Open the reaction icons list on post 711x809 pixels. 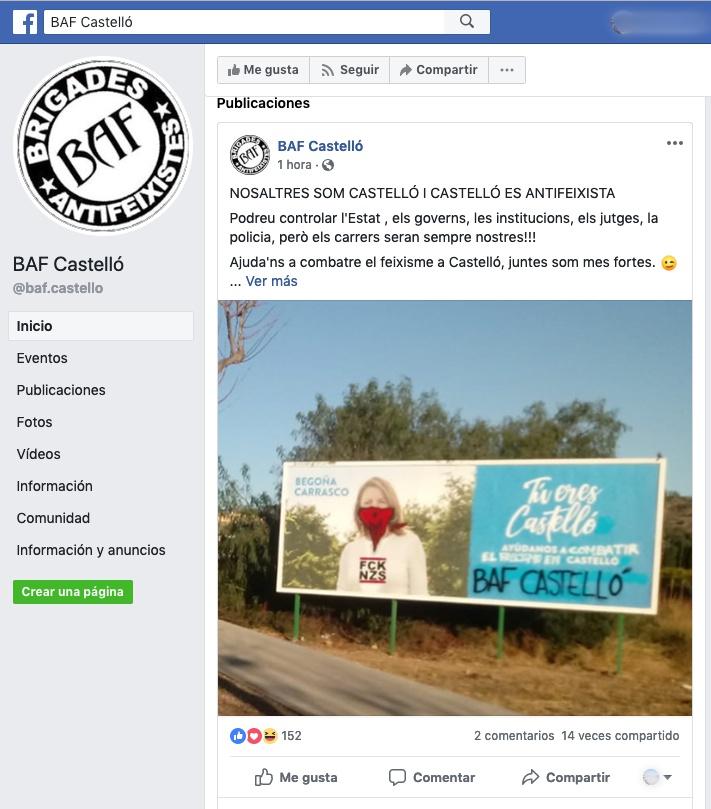[x=253, y=736]
